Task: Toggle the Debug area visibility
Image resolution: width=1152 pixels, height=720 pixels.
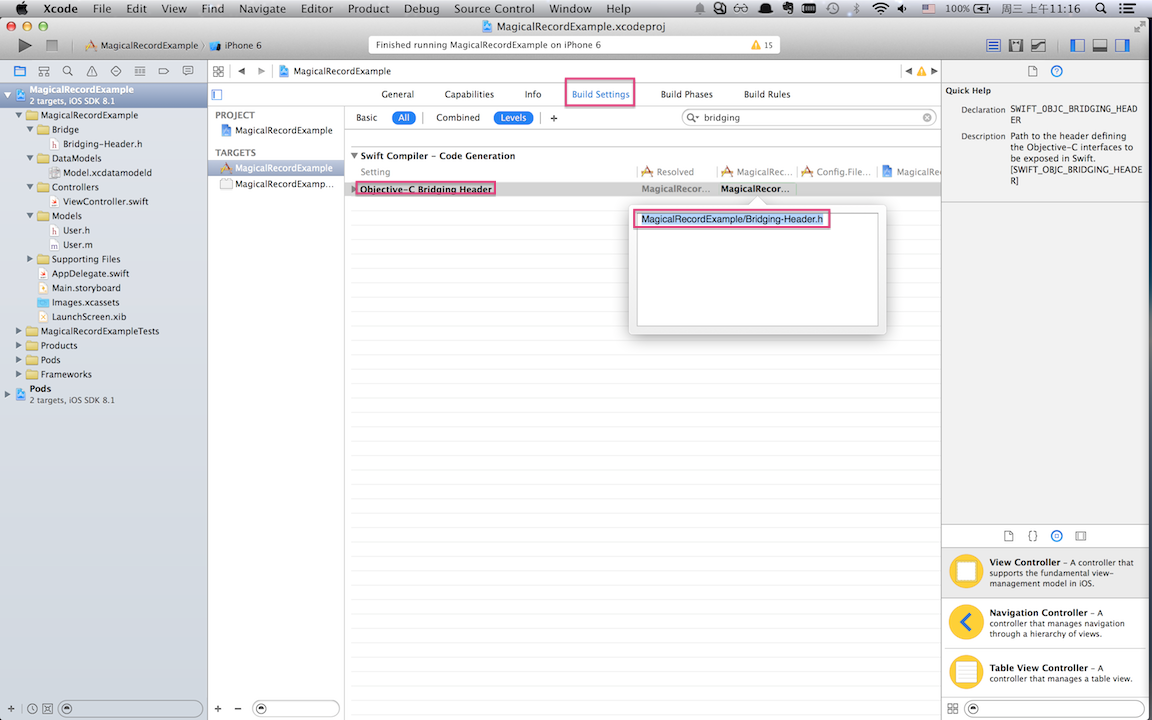Action: click(1100, 45)
